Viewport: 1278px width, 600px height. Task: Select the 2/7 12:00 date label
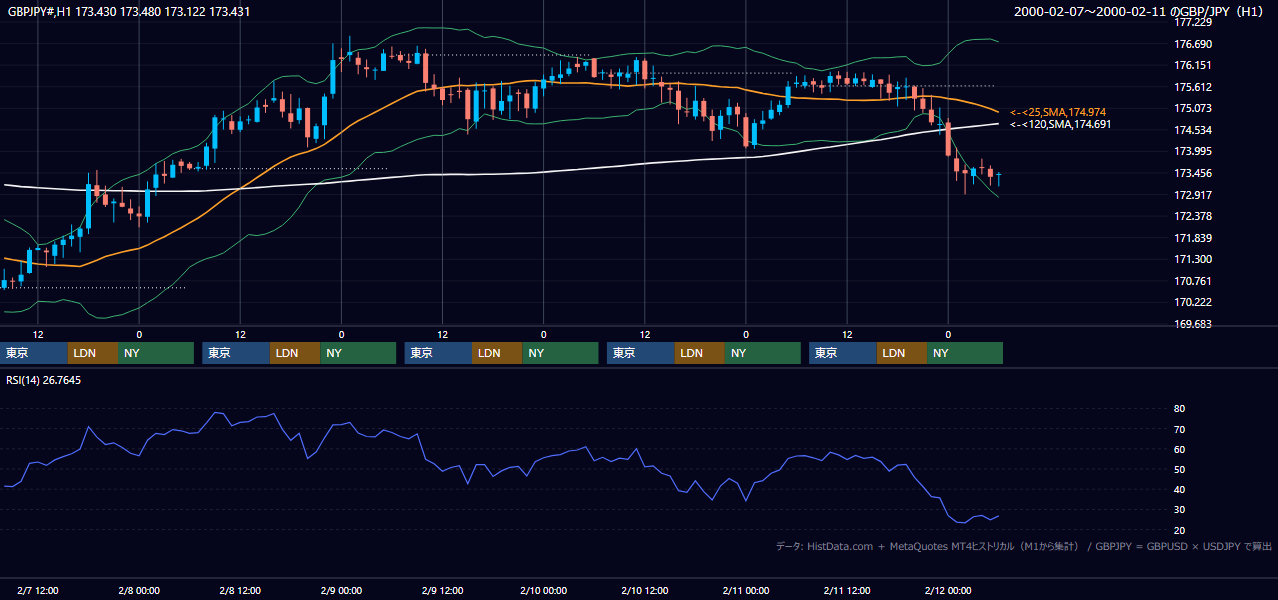(x=38, y=591)
